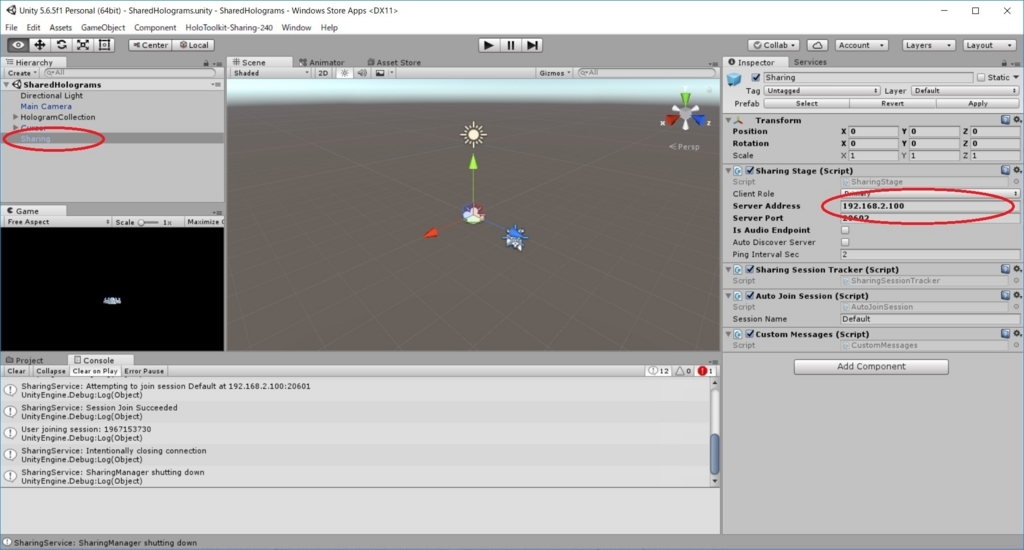Open the Free Aspect dropdown
1024x550 pixels.
point(57,222)
